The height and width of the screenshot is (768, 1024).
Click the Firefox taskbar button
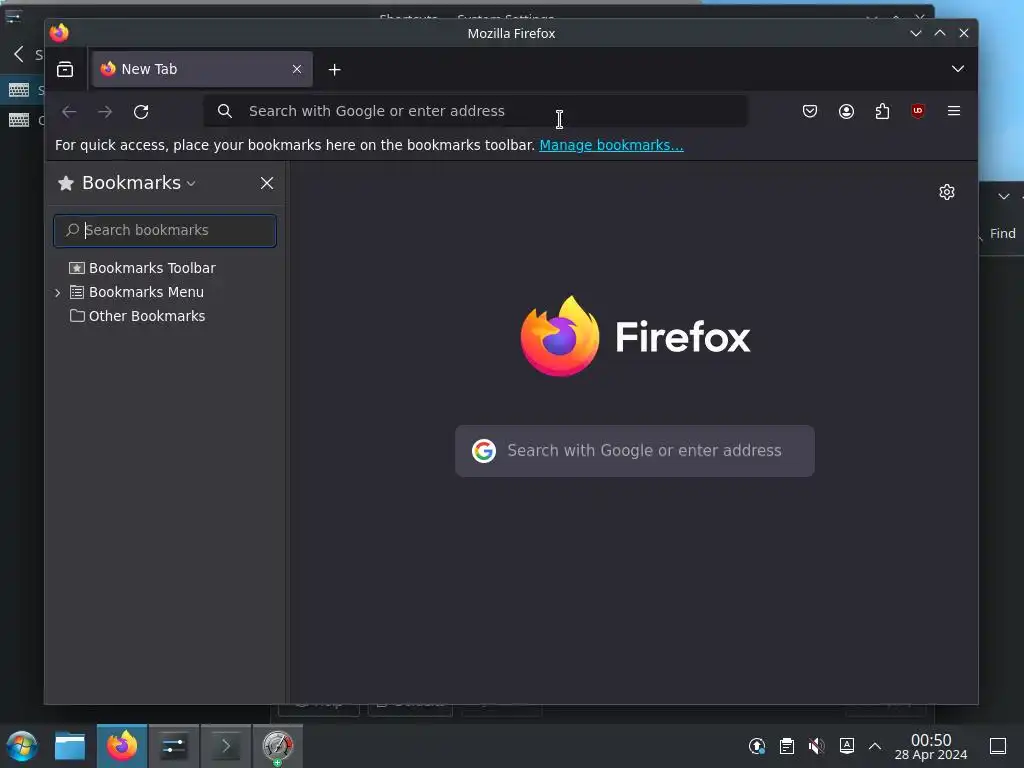click(x=122, y=746)
